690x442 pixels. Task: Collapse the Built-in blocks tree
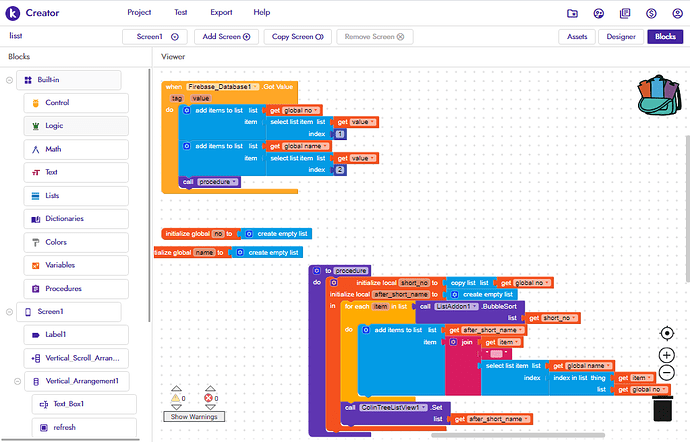pos(9,79)
